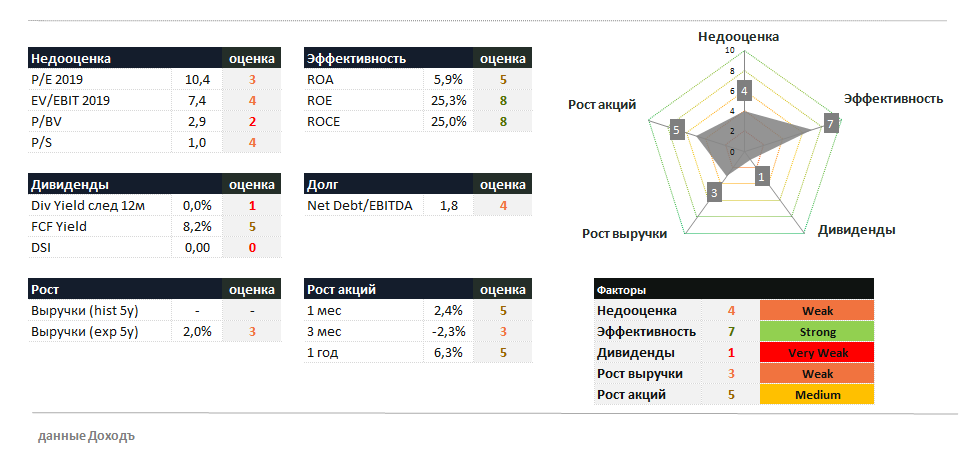Click the EV/EBIT 2019 value 7,4
This screenshot has width=968, height=454.
pos(196,100)
